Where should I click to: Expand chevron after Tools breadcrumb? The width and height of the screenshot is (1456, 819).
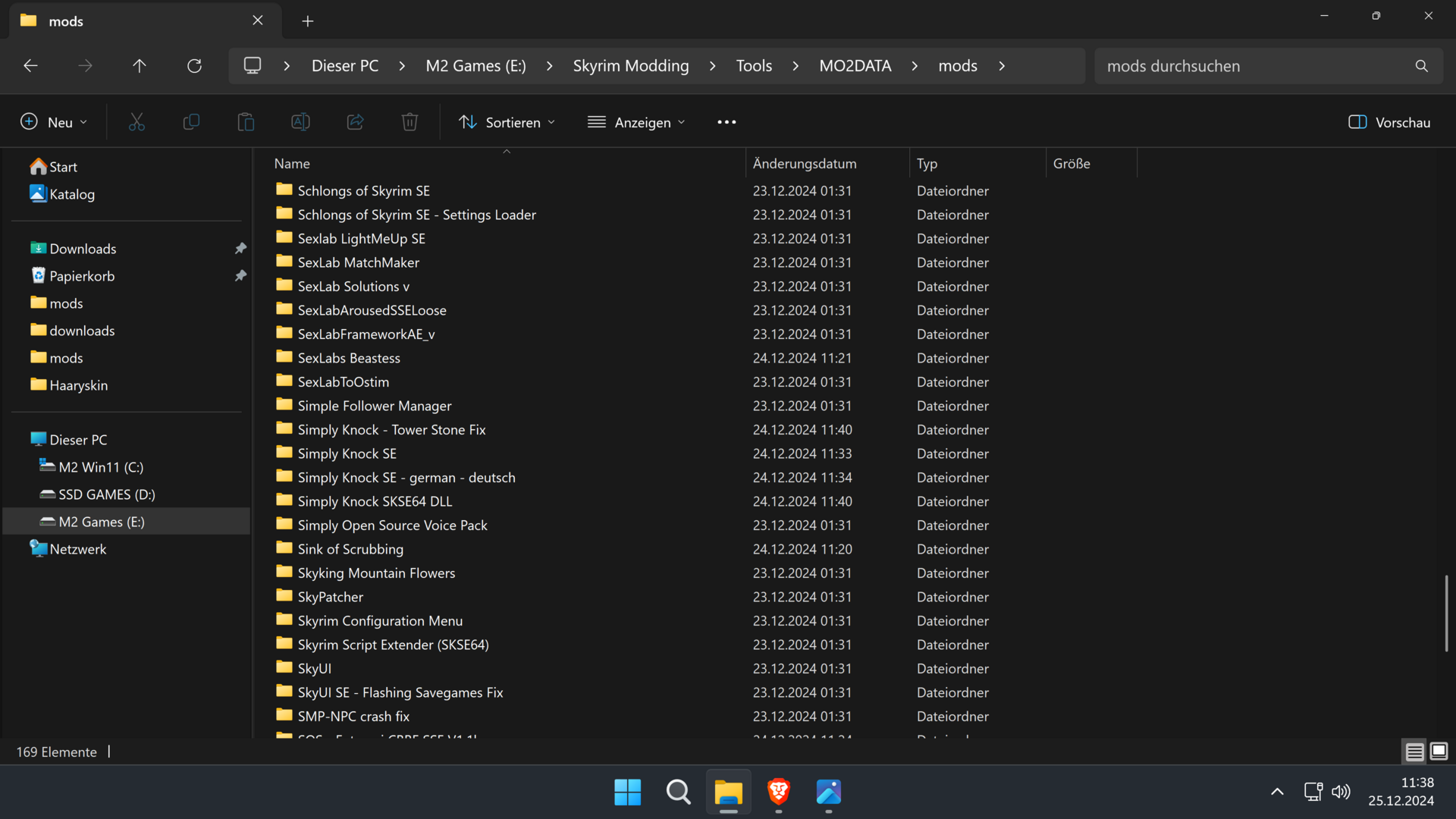point(795,66)
